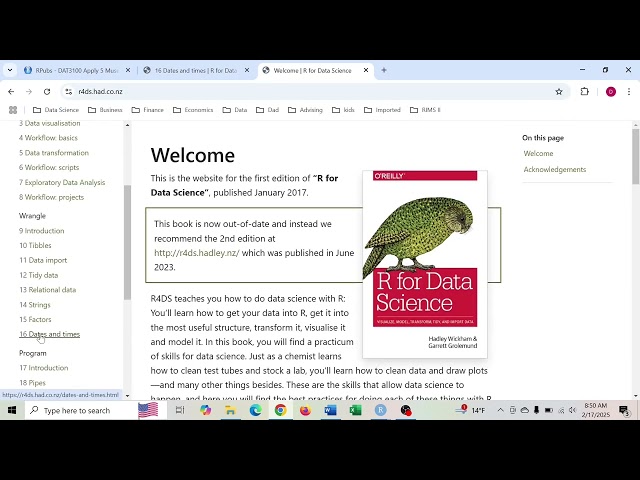Open the bookmarks apps grid icon
Image resolution: width=640 pixels, height=480 pixels.
(12, 110)
